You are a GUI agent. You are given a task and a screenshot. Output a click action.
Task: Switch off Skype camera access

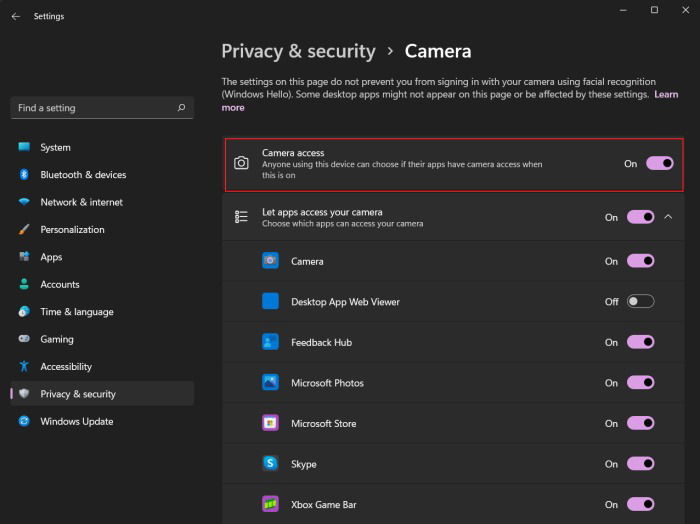click(641, 463)
